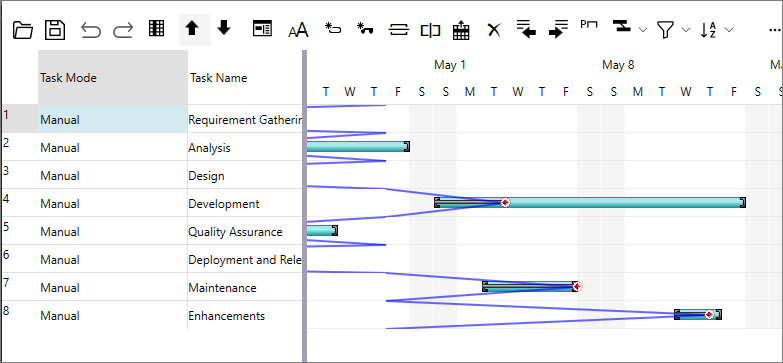
Task: Open the dropdown beside the bar style icon
Action: tap(643, 29)
